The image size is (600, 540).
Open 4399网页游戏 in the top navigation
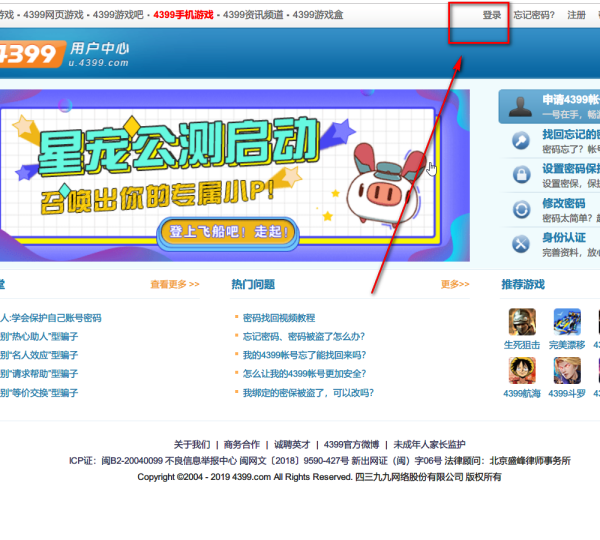(53, 15)
